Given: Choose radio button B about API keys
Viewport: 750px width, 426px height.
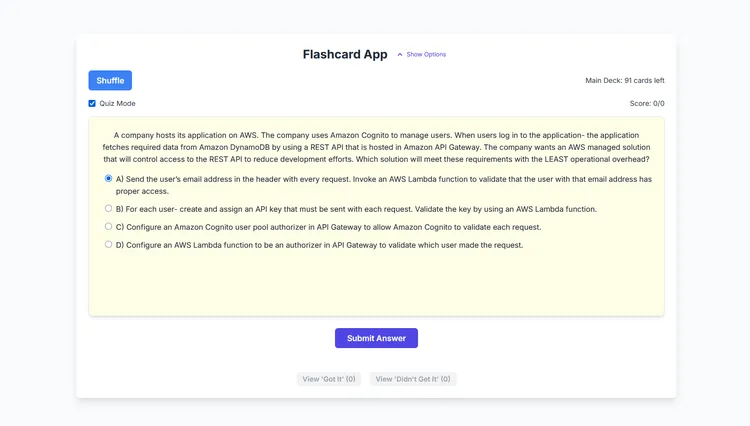Looking at the screenshot, I should [x=109, y=208].
